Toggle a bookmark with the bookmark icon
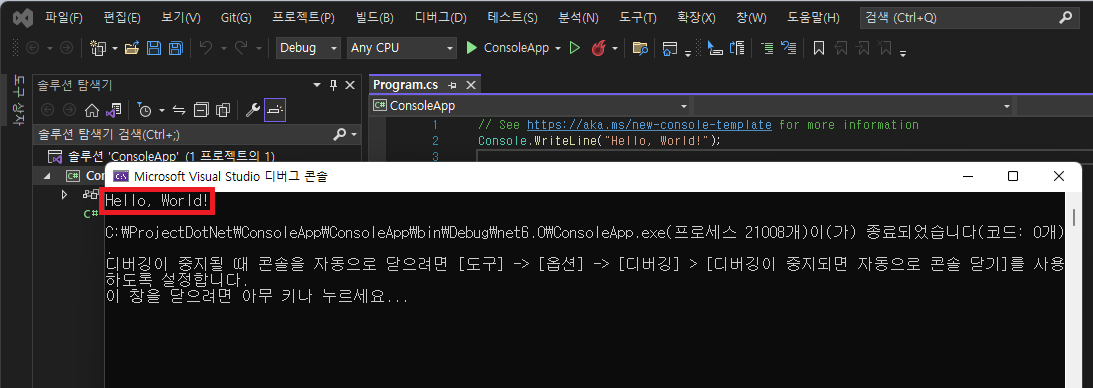 point(819,48)
